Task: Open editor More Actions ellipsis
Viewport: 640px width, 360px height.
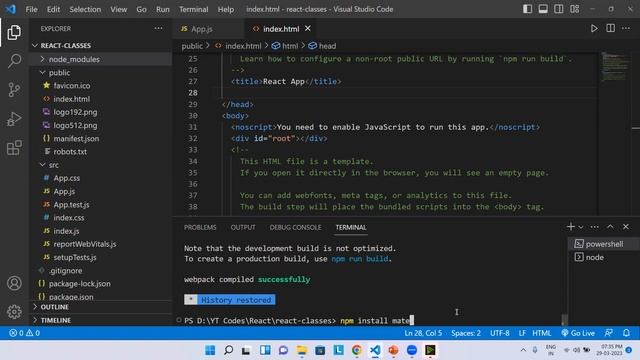Action: point(626,28)
